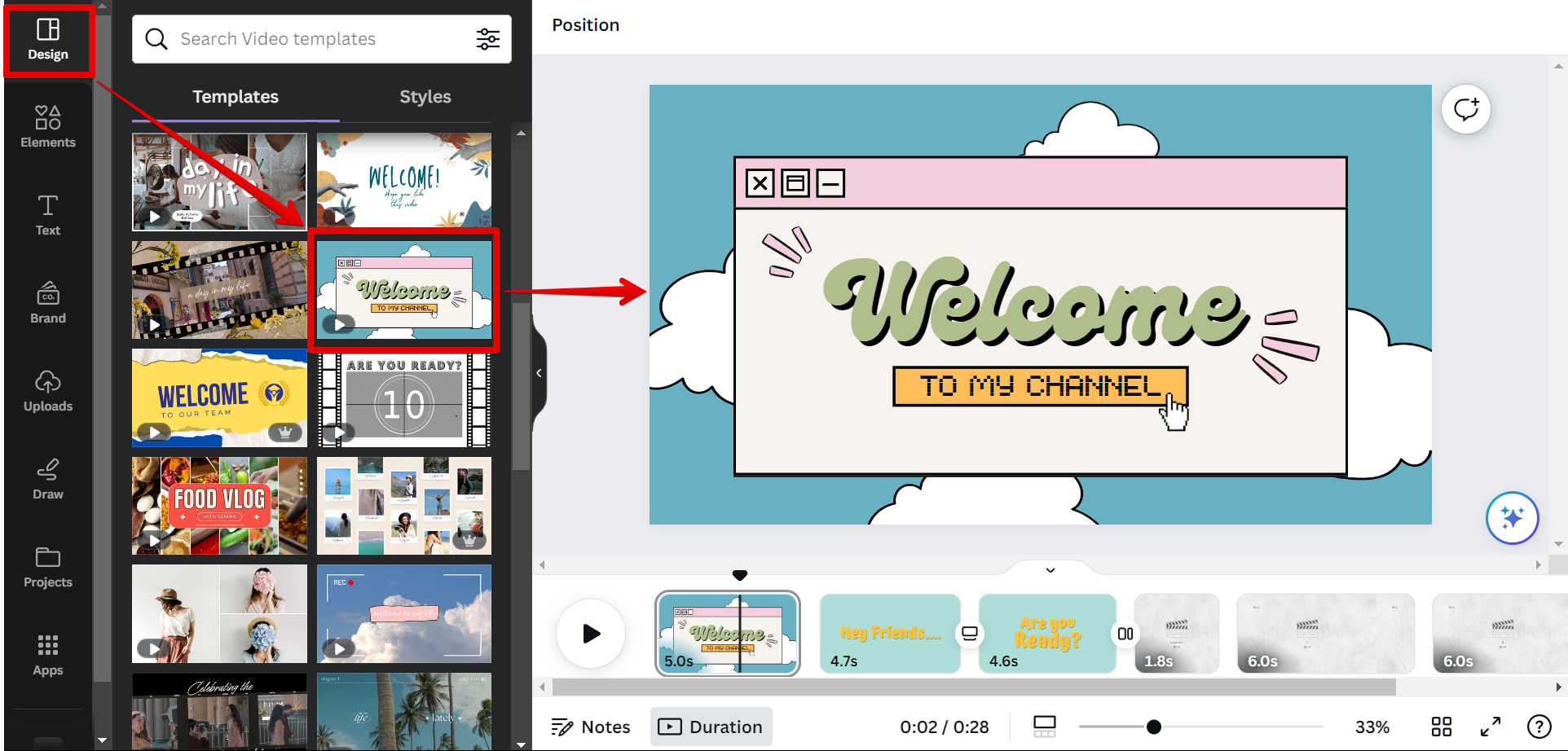Screen dimensions: 1568x751
Task: Toggle fullscreen presentation mode
Action: (x=1490, y=727)
